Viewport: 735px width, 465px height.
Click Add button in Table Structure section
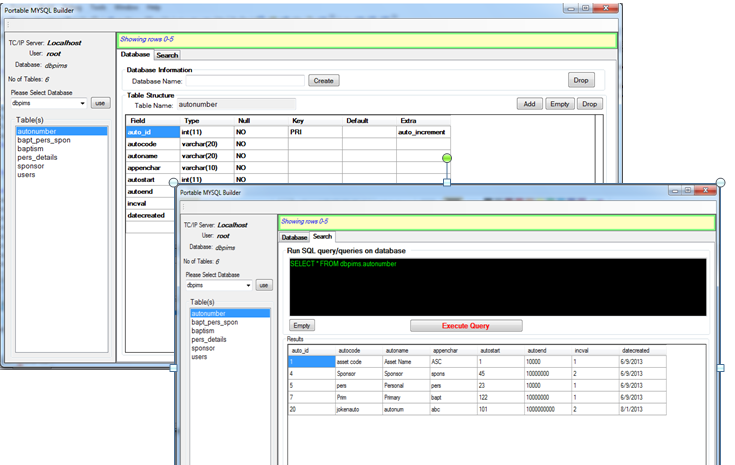click(530, 104)
